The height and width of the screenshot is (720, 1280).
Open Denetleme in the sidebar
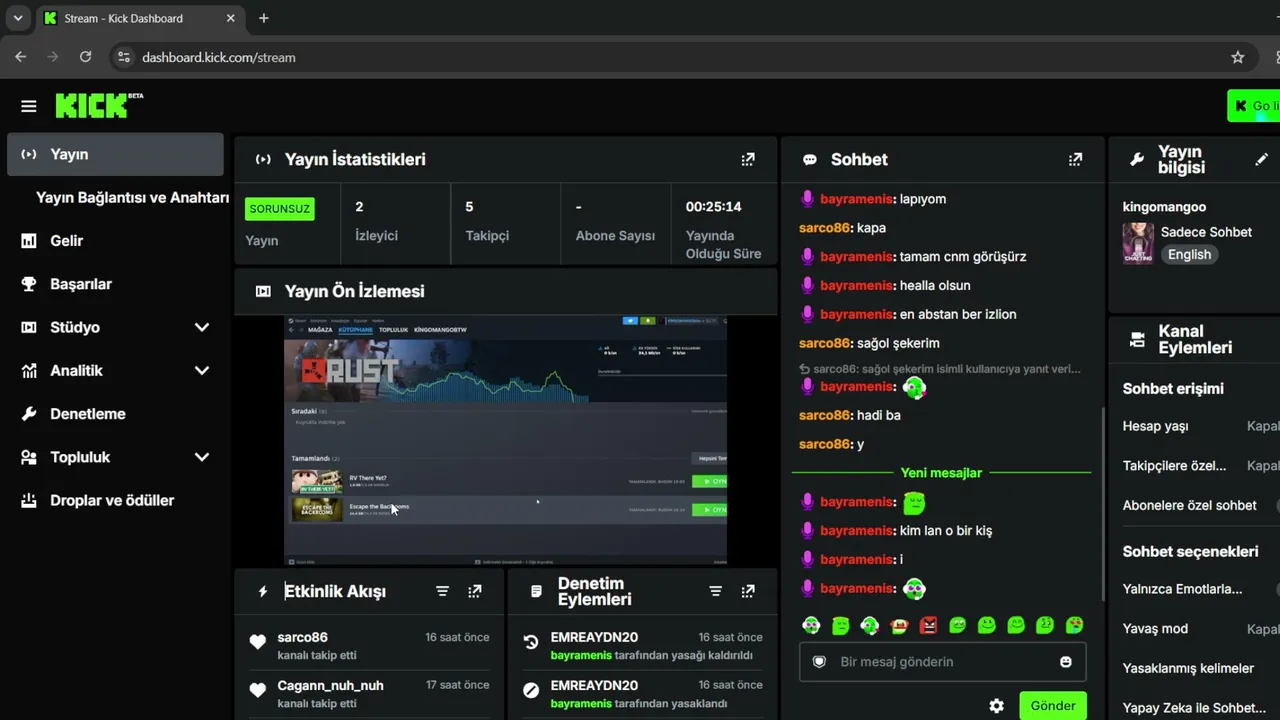tap(115, 414)
